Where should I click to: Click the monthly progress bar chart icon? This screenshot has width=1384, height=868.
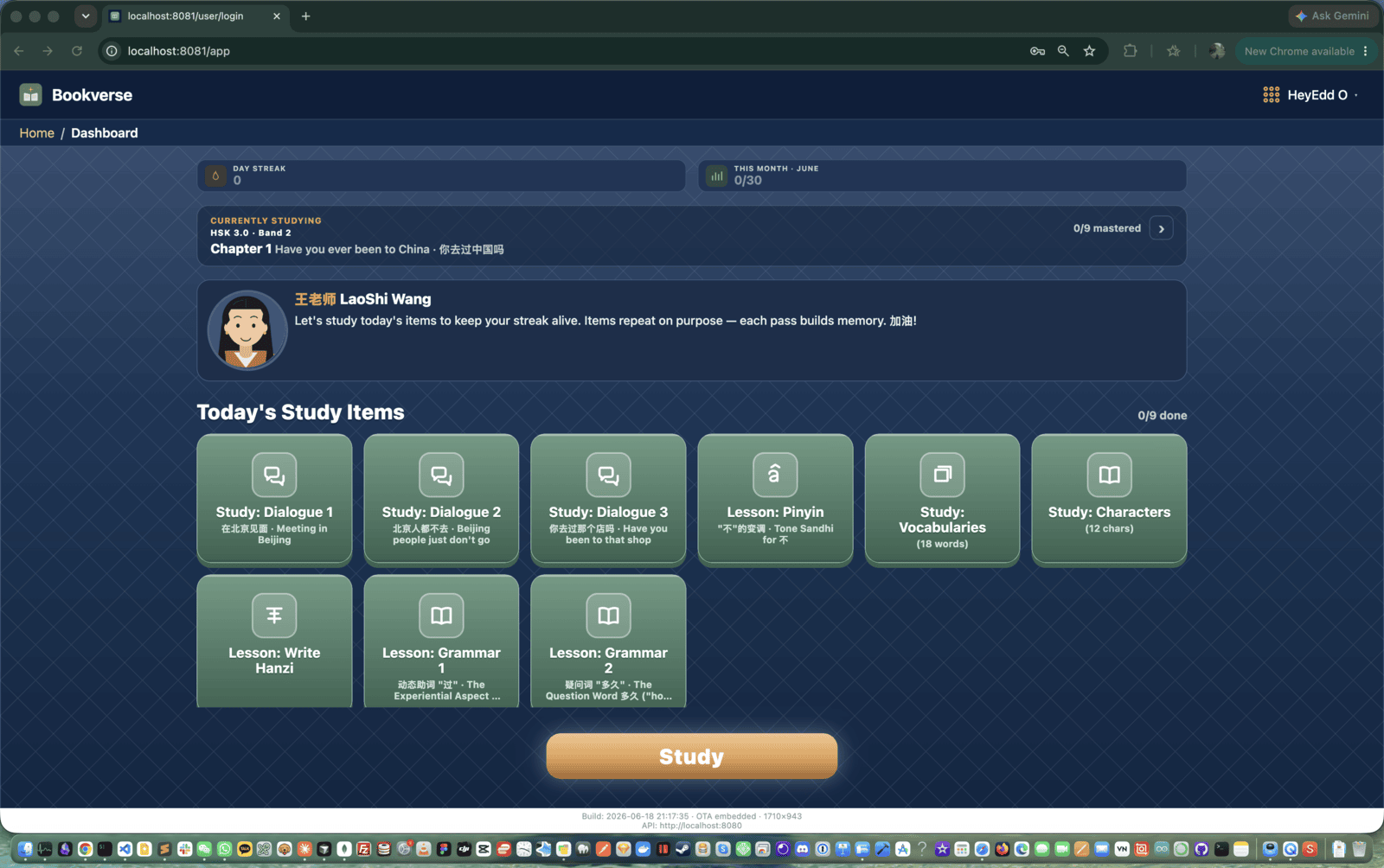(x=717, y=176)
